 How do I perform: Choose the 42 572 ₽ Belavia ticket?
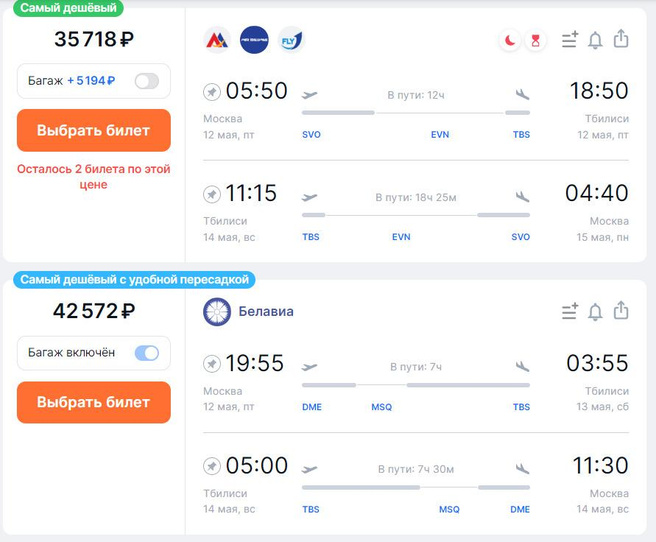click(x=94, y=402)
